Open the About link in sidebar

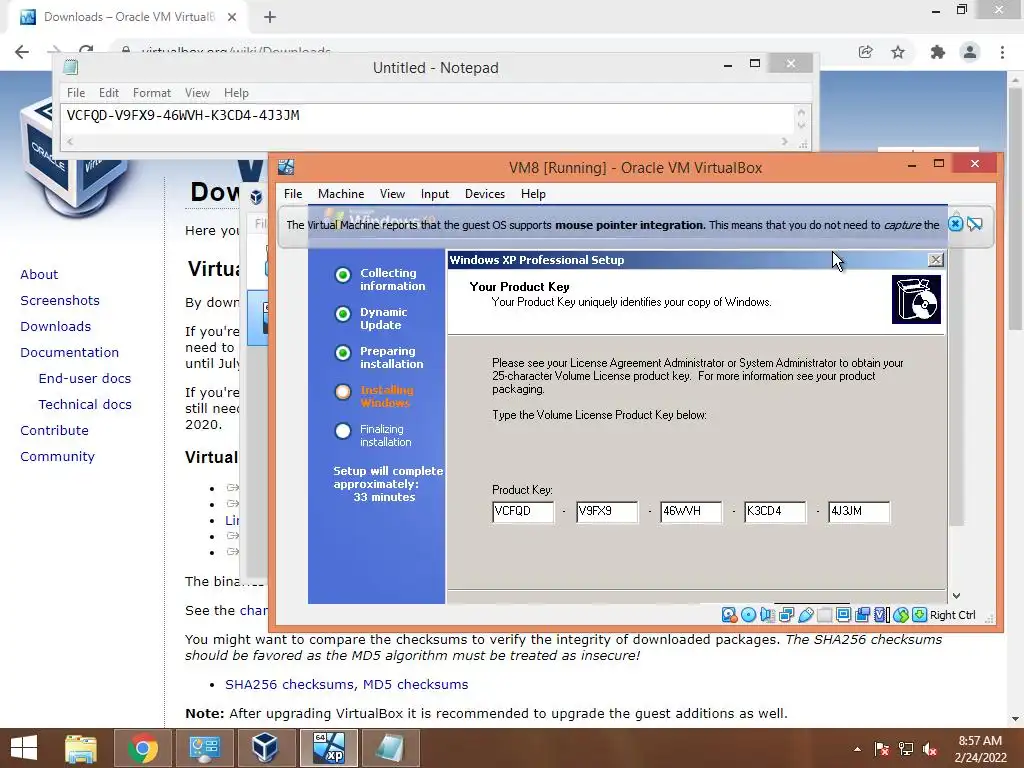pos(39,274)
